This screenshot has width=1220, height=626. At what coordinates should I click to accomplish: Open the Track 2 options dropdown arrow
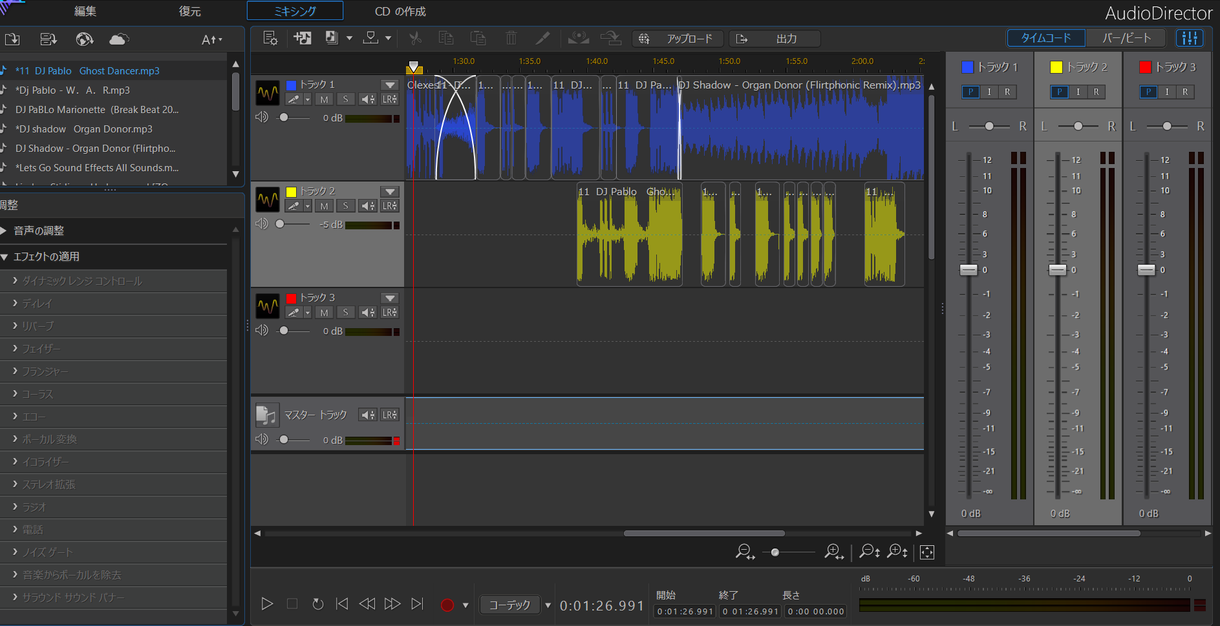tap(390, 192)
